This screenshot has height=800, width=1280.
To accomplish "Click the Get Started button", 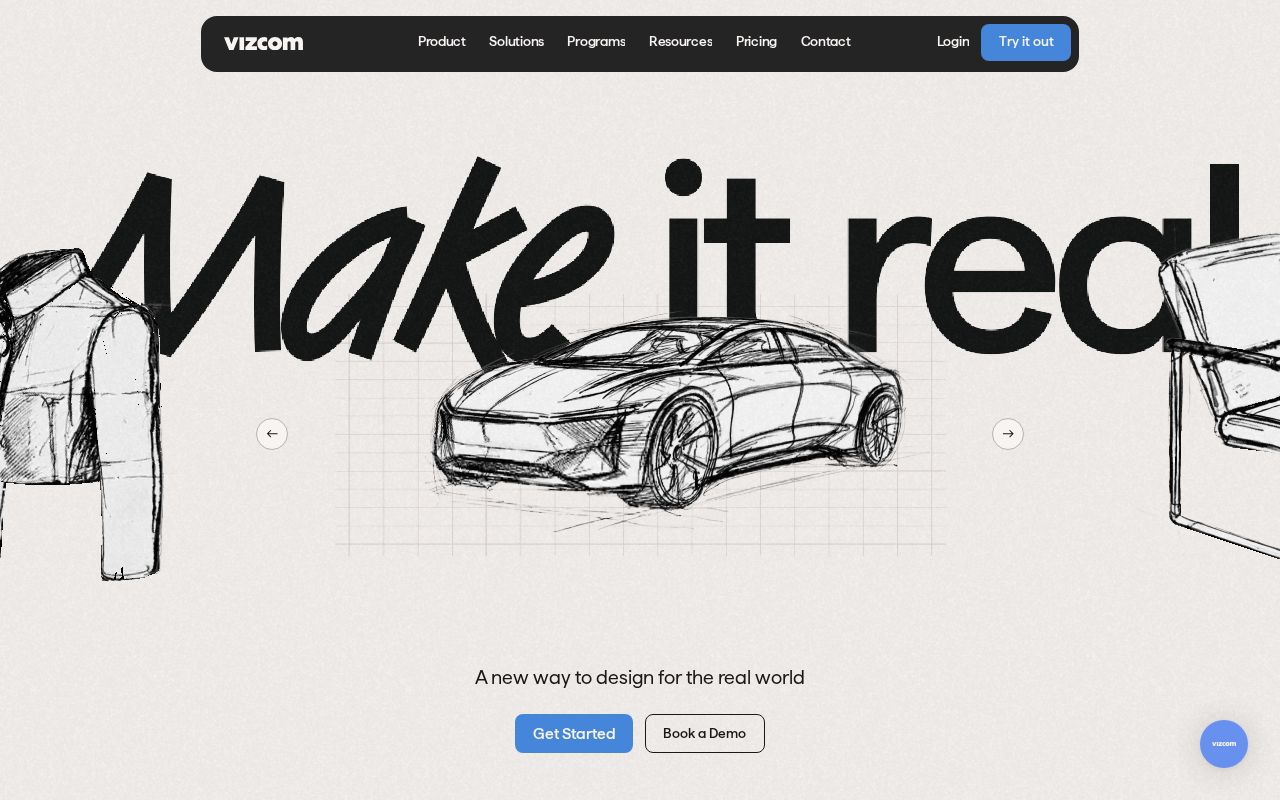I will click(x=574, y=734).
